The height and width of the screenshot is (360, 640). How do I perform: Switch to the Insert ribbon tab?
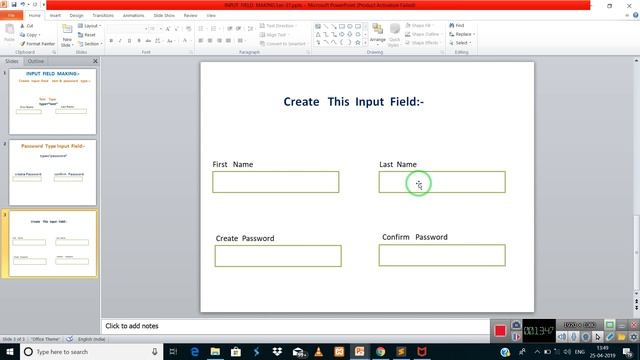click(x=55, y=15)
